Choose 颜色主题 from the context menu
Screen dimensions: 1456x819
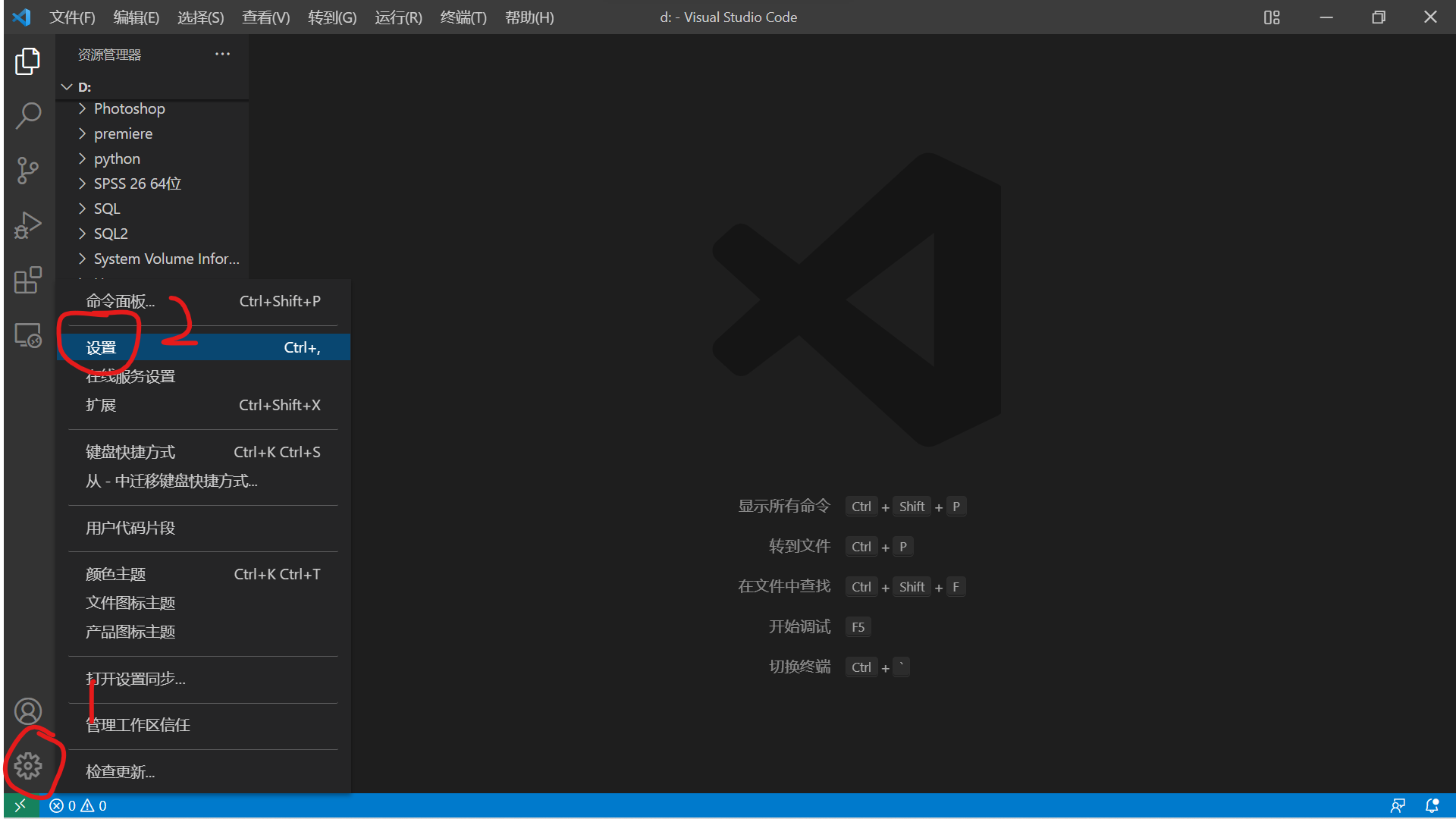[x=115, y=573]
